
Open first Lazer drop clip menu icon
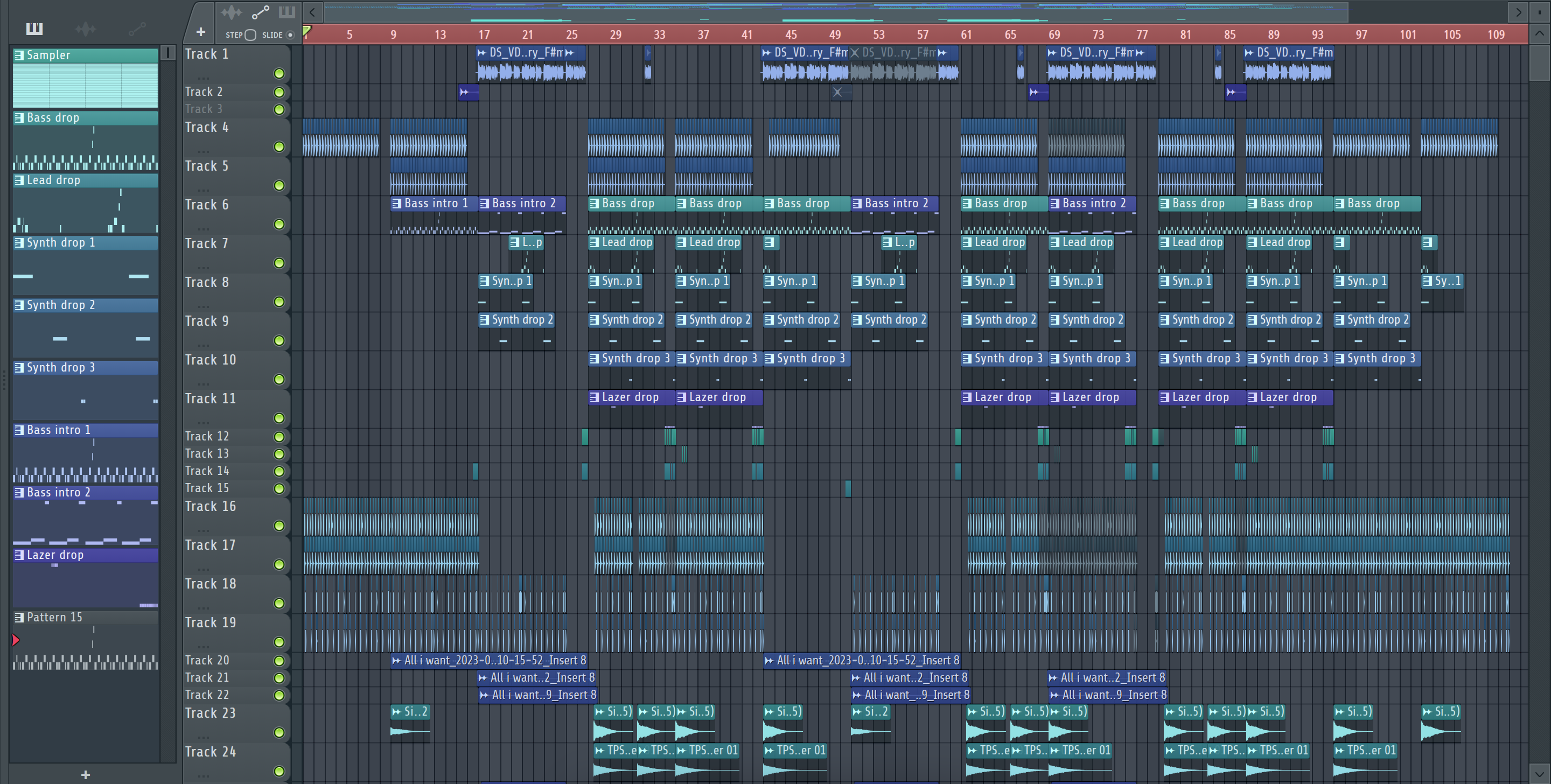(594, 397)
